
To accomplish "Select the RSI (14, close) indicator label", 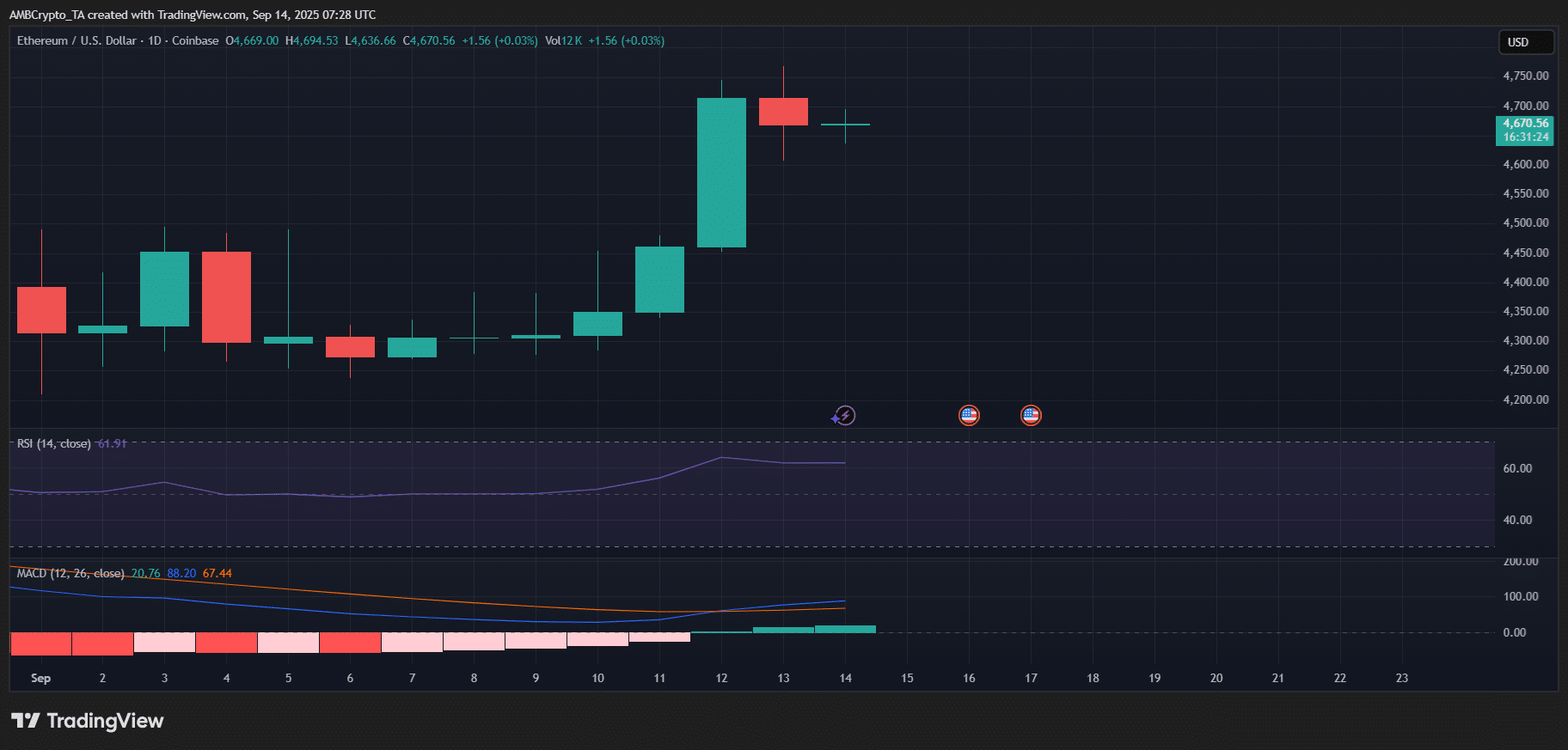I will tap(53, 444).
